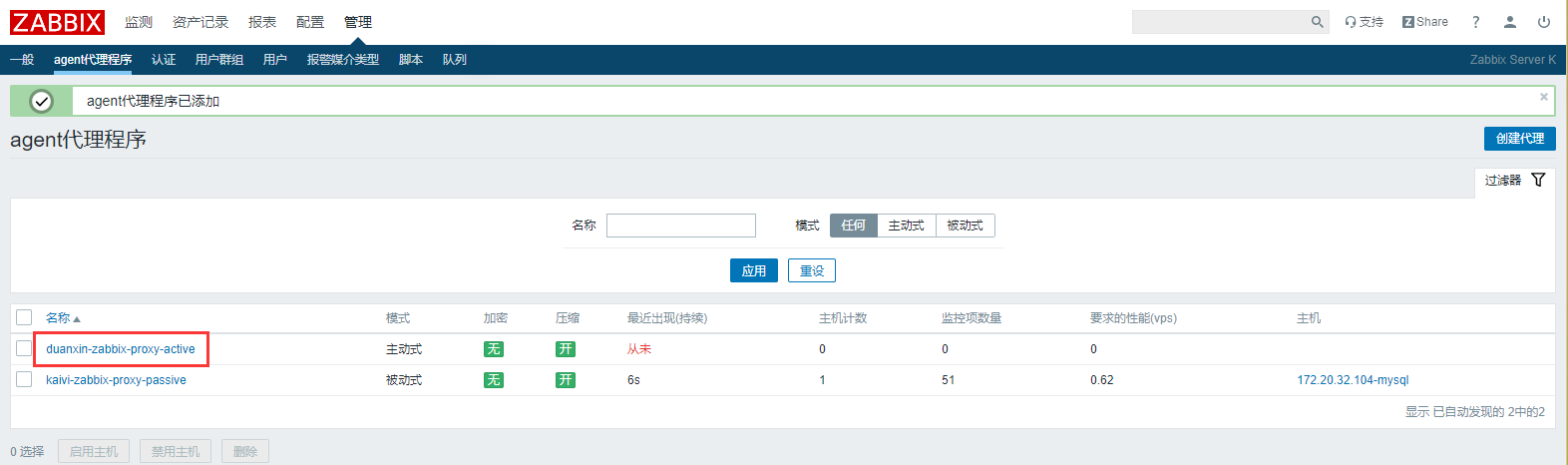The image size is (1568, 465).
Task: Open the support link (支持)
Action: pos(1364,22)
